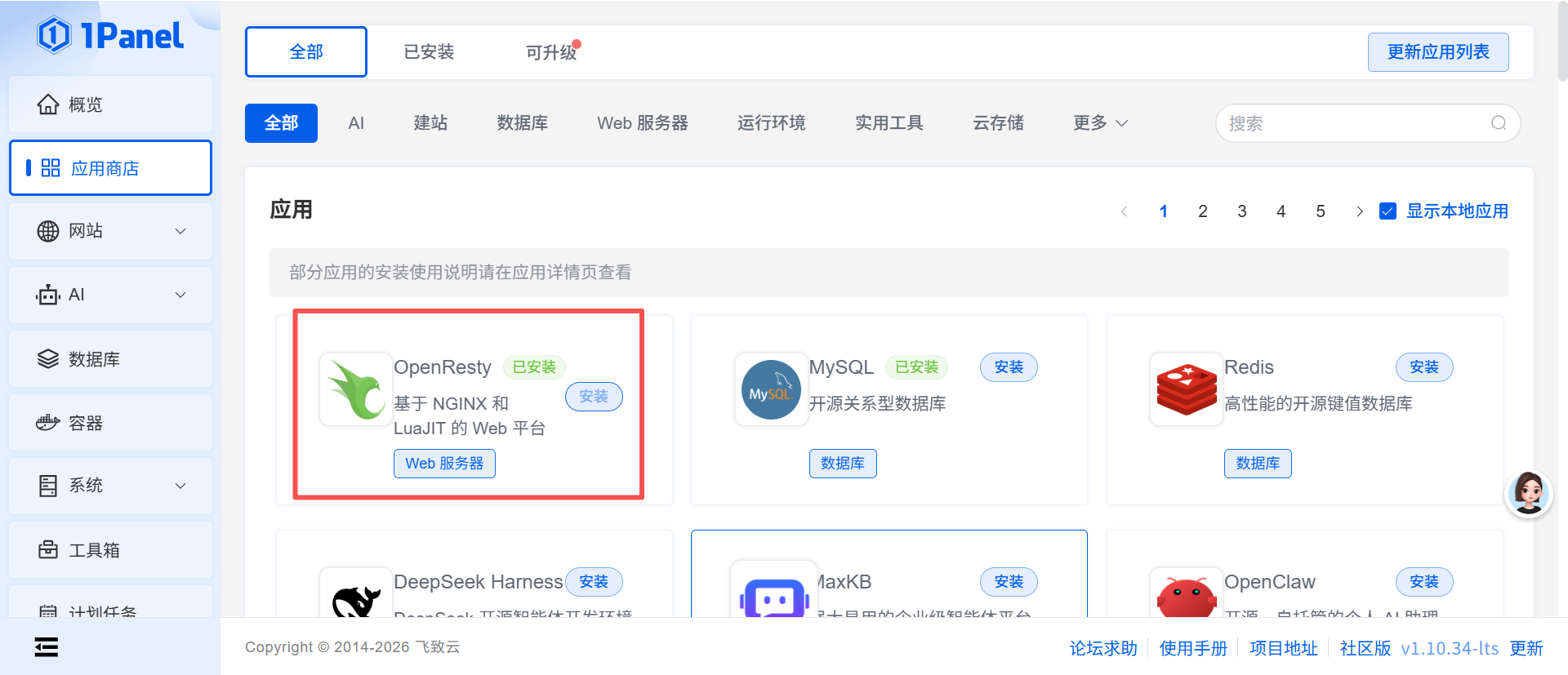The height and width of the screenshot is (675, 1568).
Task: Switch to the 已安装 tab
Action: 429,52
